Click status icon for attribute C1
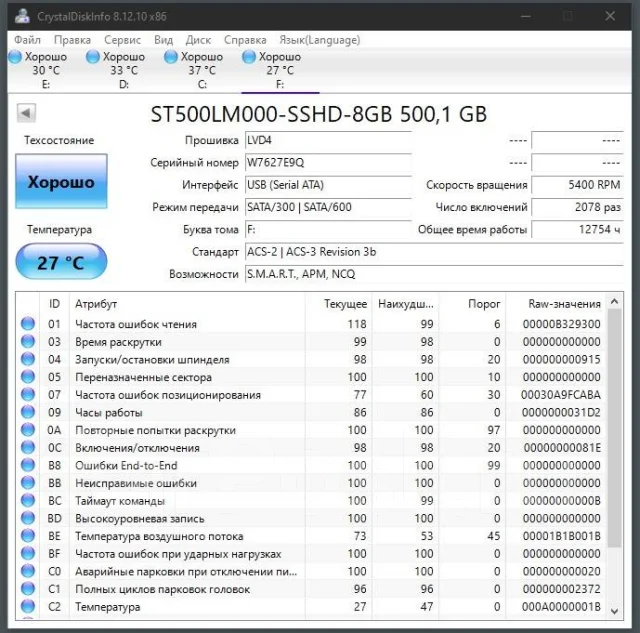The height and width of the screenshot is (633, 640). (28, 589)
